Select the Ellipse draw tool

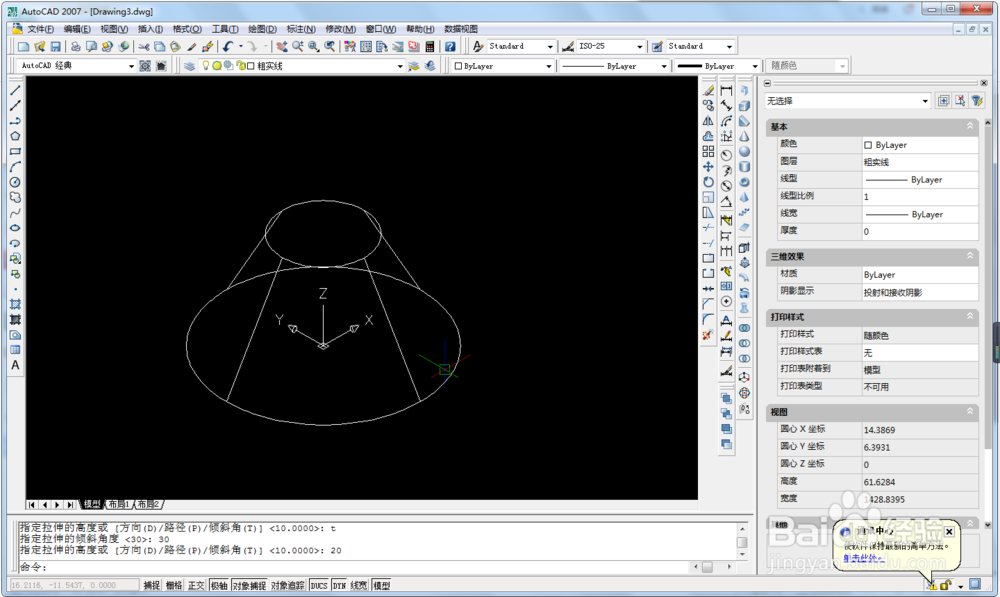15,228
